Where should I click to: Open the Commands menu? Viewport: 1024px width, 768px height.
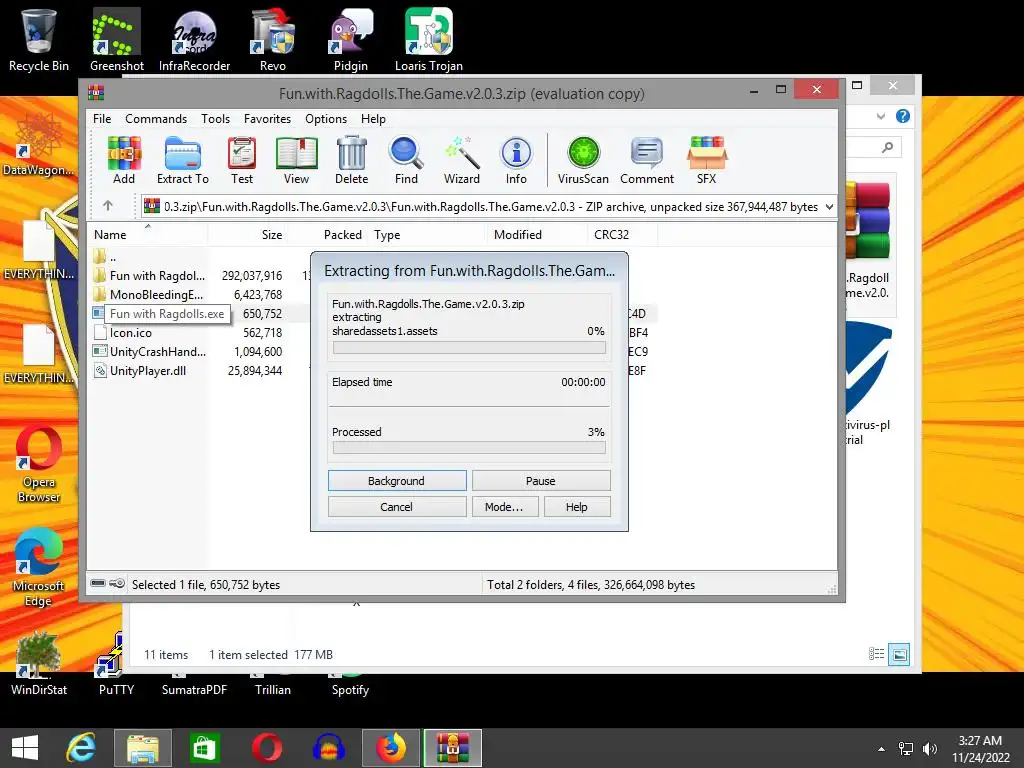pos(156,119)
